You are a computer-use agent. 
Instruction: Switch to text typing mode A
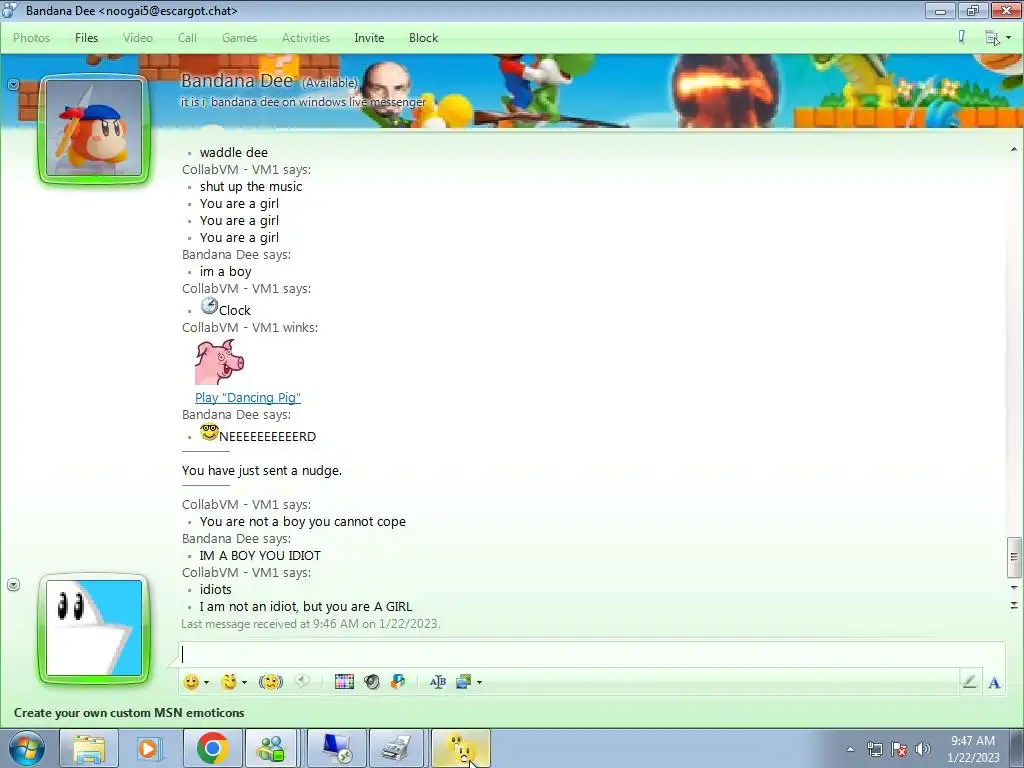point(995,683)
